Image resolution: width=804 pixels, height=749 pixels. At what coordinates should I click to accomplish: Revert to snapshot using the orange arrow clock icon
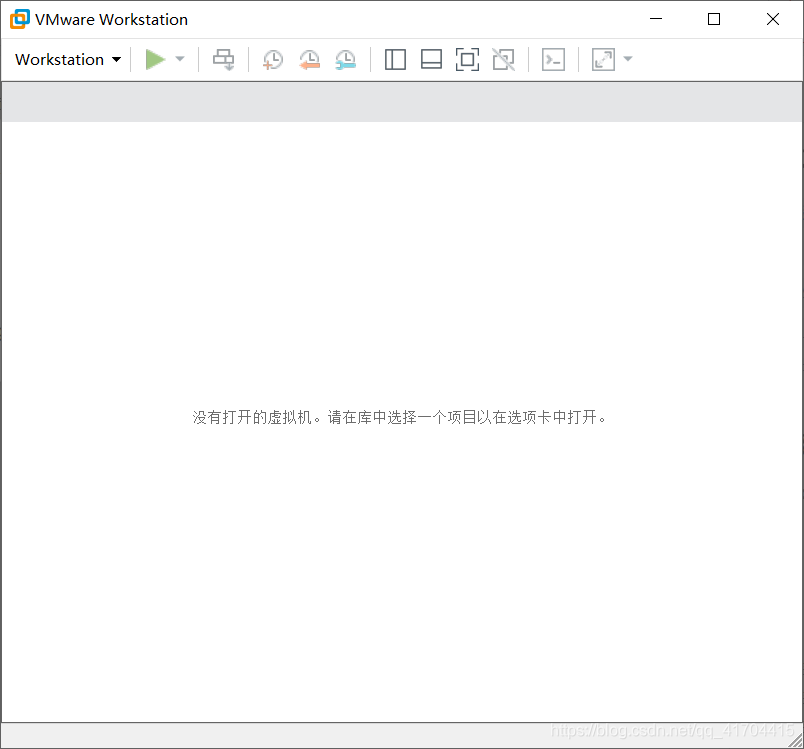point(309,59)
